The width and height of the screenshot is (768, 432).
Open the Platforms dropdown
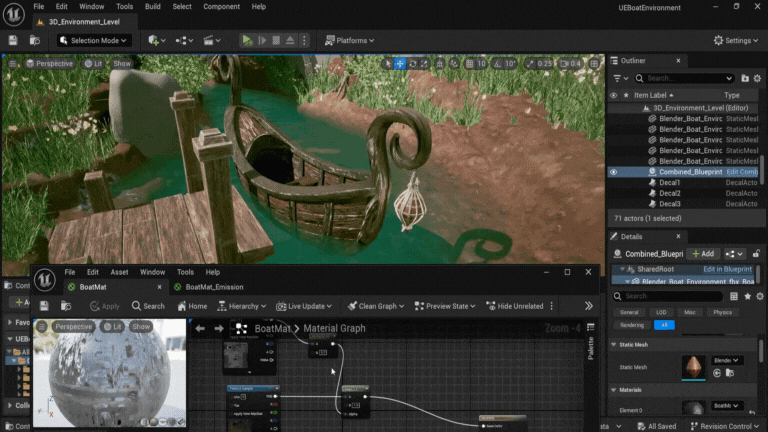click(x=350, y=40)
